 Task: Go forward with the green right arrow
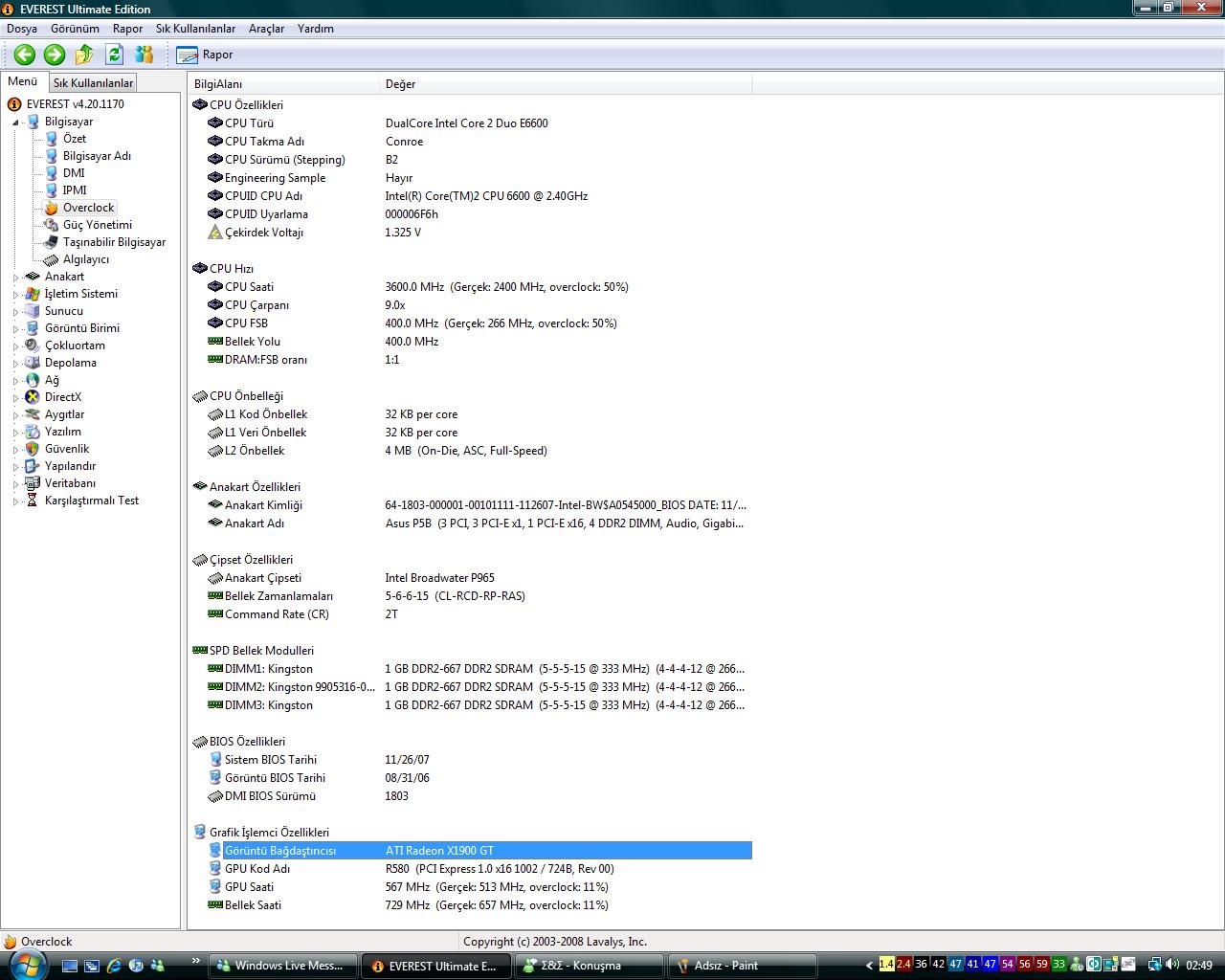[x=55, y=55]
